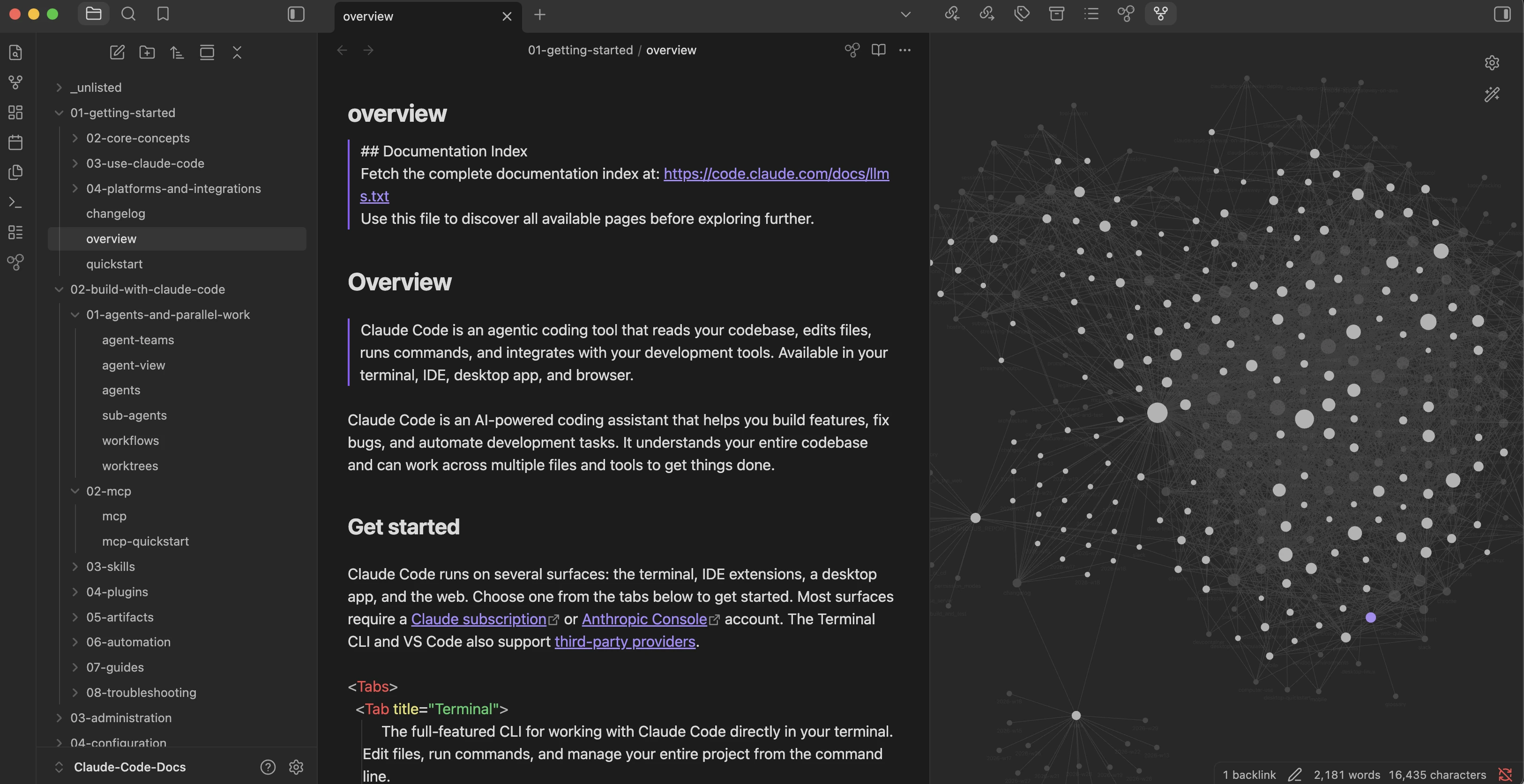The height and width of the screenshot is (784, 1524).
Task: Close the overview tab
Action: point(507,16)
